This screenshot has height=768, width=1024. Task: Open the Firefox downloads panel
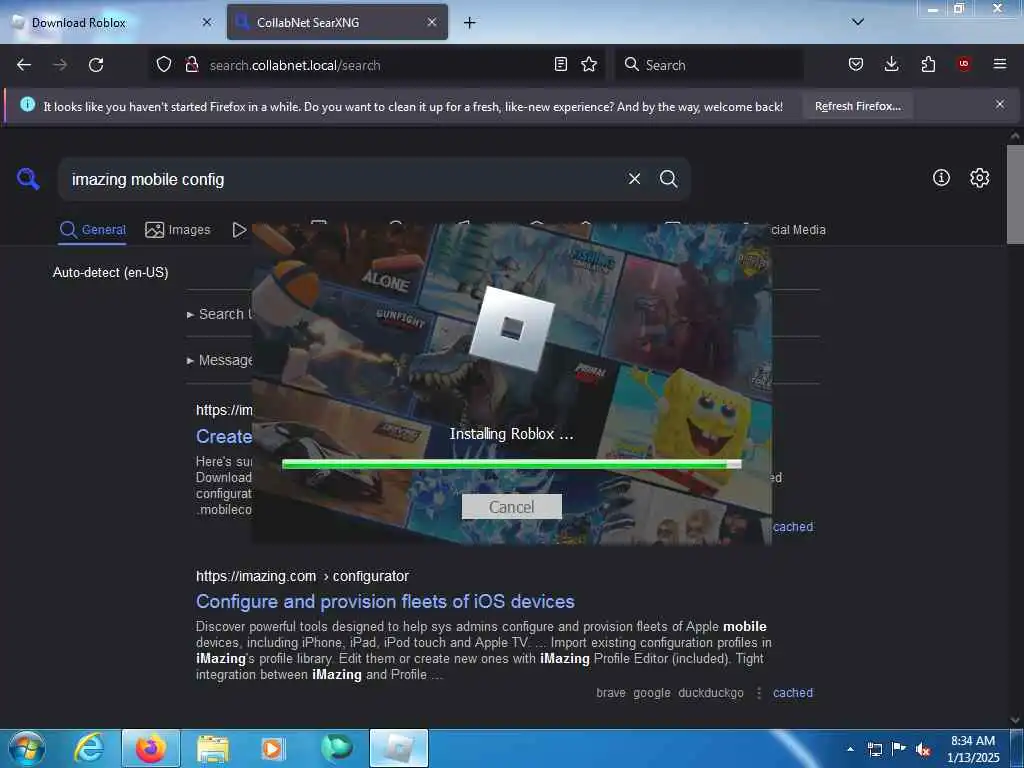click(x=891, y=65)
